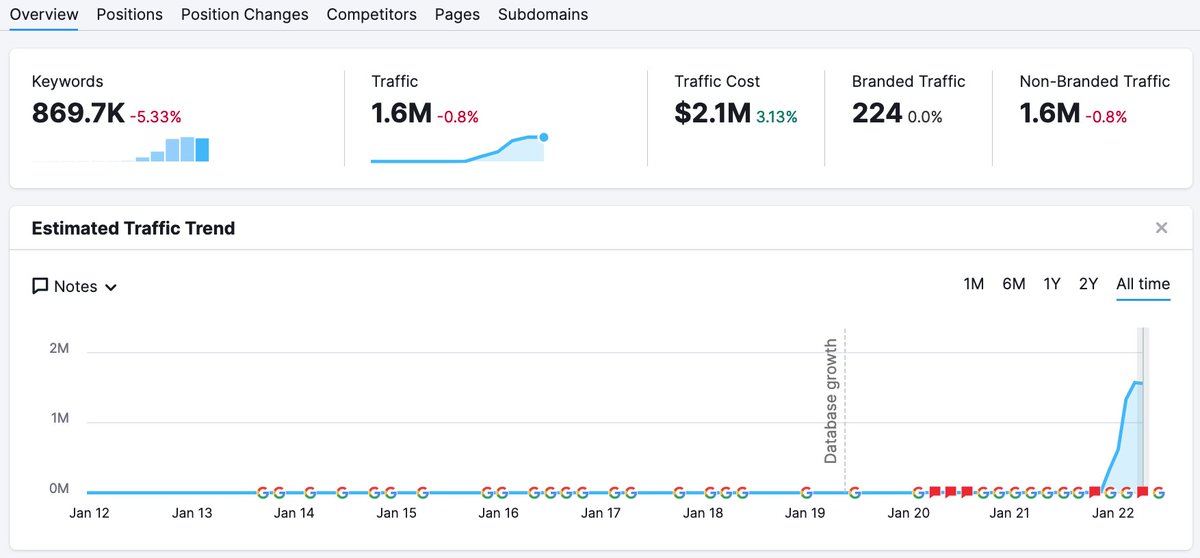Click first red flag note after Jan 20
The width and height of the screenshot is (1200, 558).
pos(935,492)
